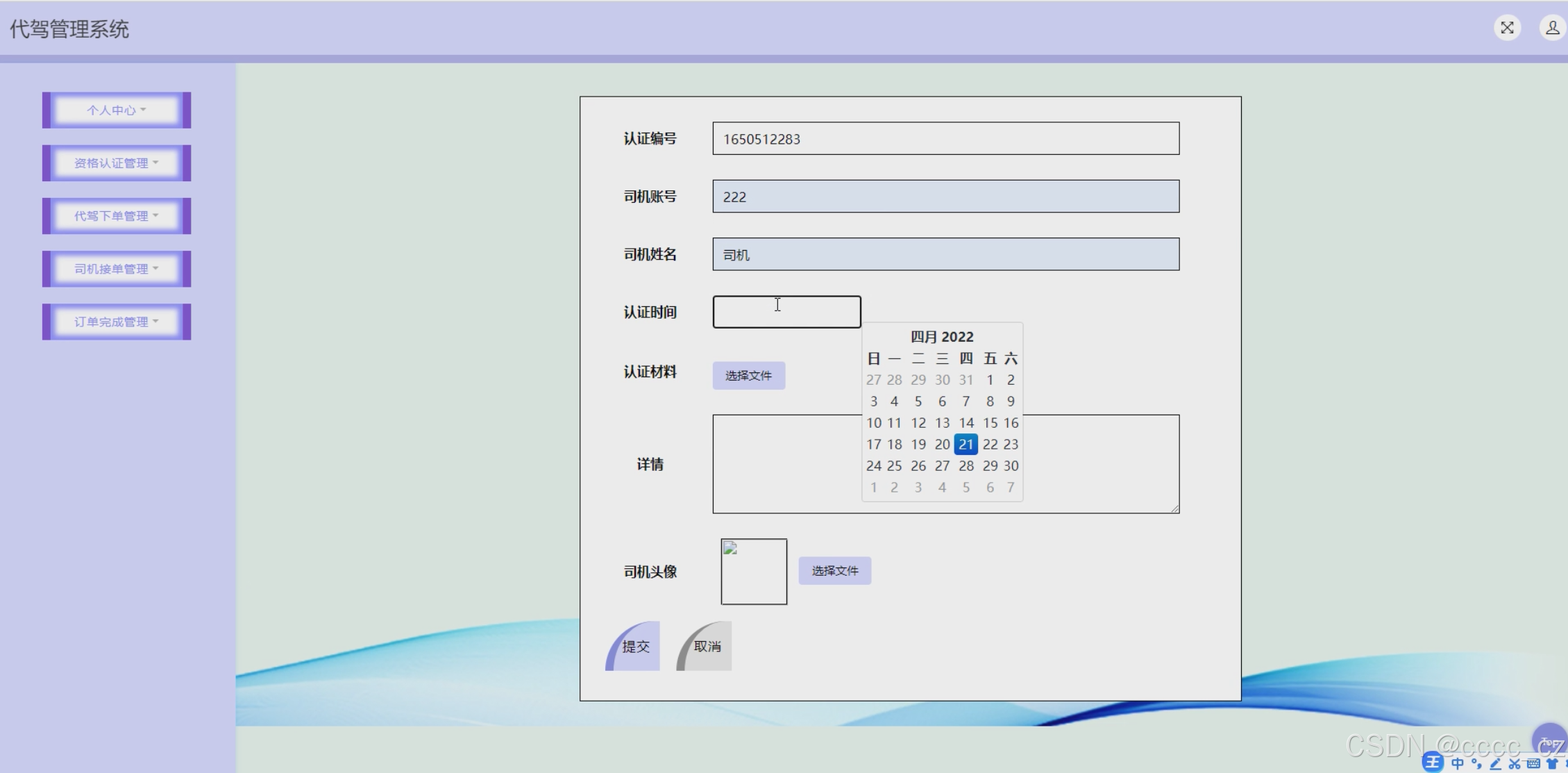1568x773 pixels.
Task: Toggle the 中 language mode in IME bar
Action: [x=1457, y=764]
